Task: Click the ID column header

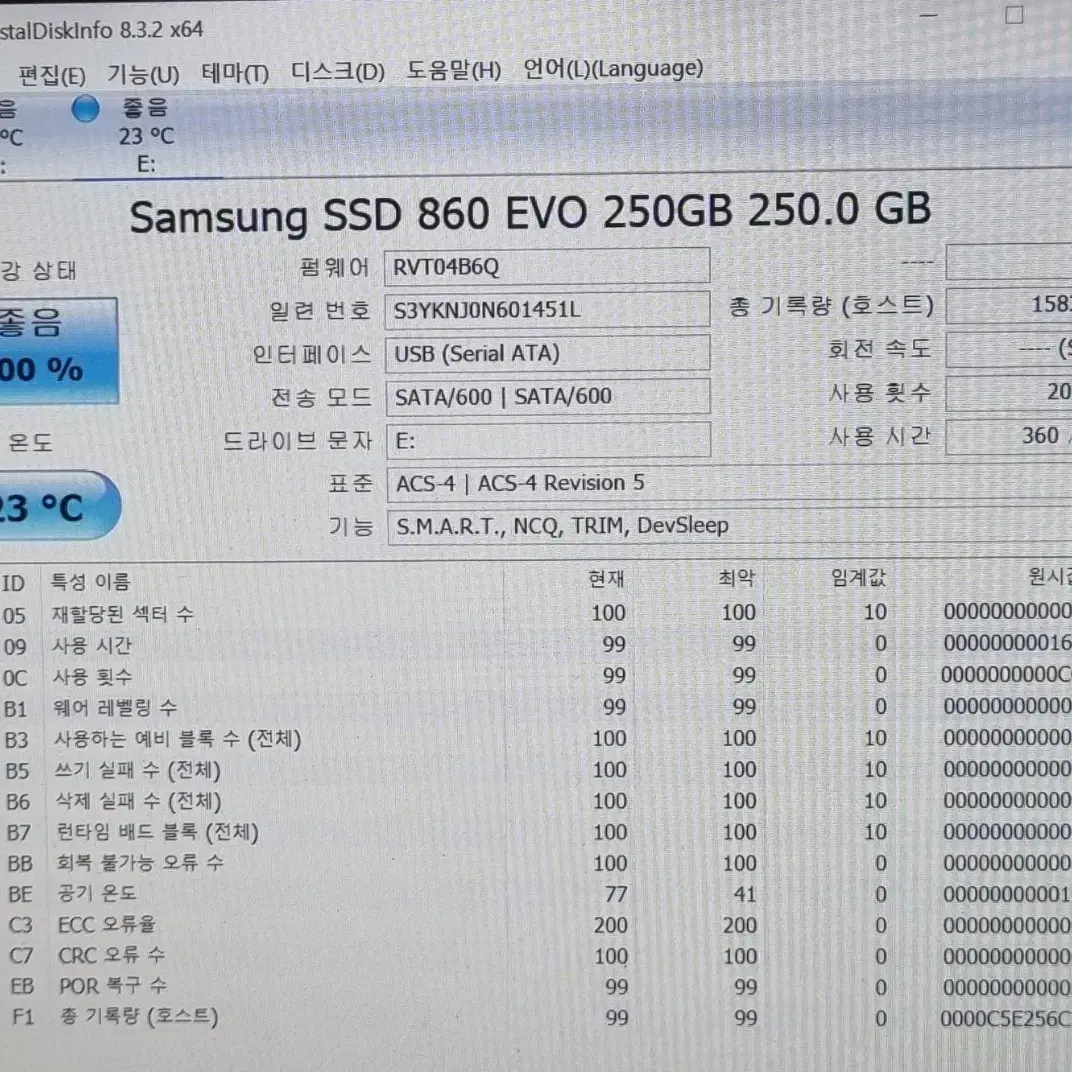Action: [13, 583]
